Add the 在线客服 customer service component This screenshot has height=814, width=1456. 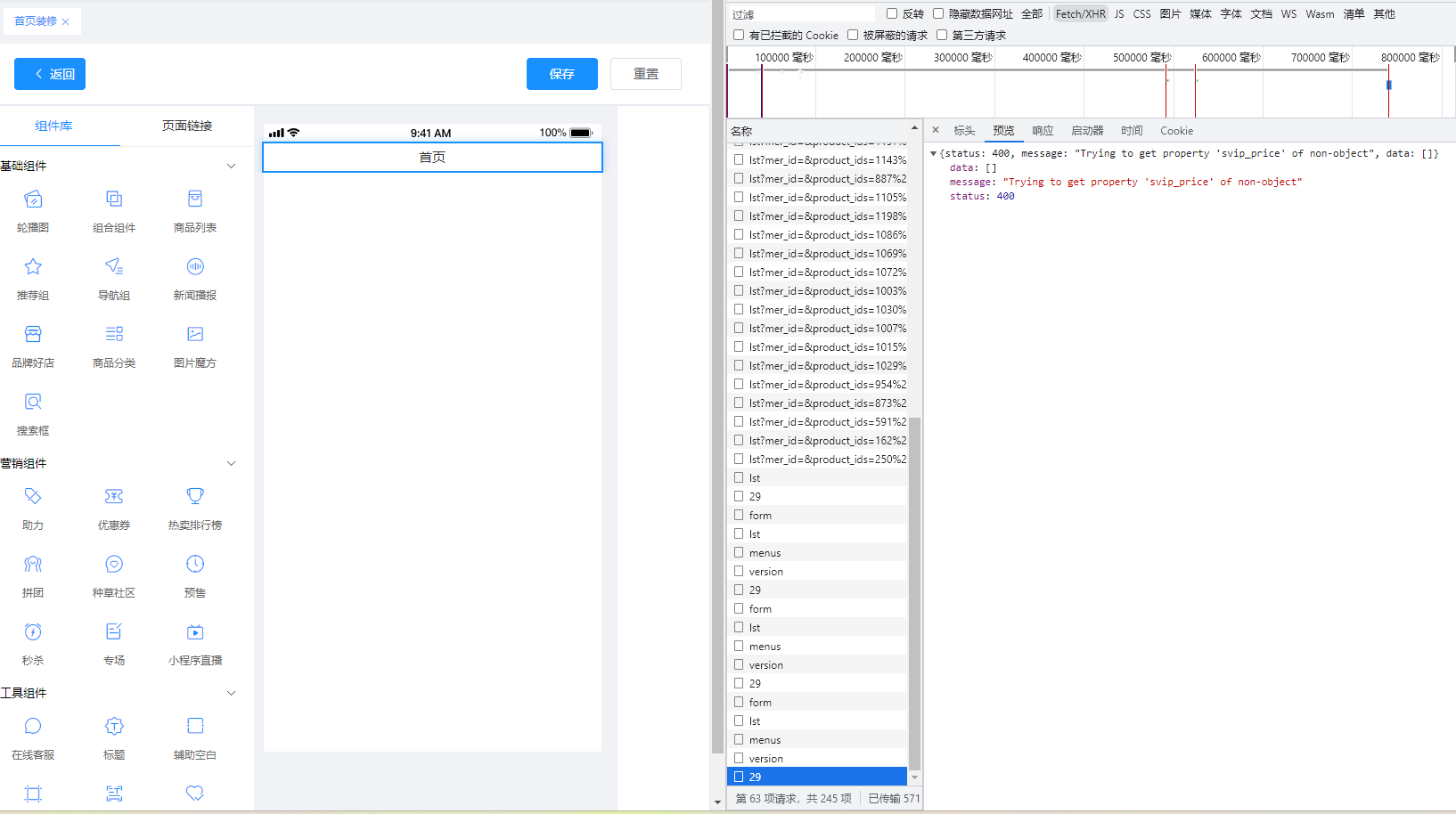[33, 738]
